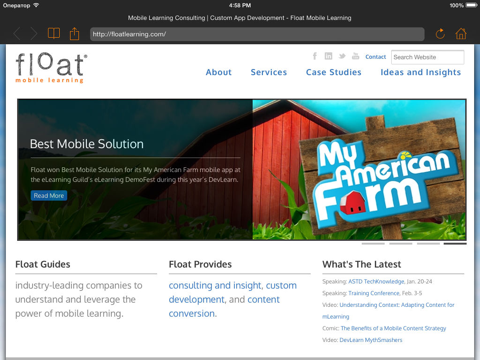Open the Case Studies menu

click(334, 72)
